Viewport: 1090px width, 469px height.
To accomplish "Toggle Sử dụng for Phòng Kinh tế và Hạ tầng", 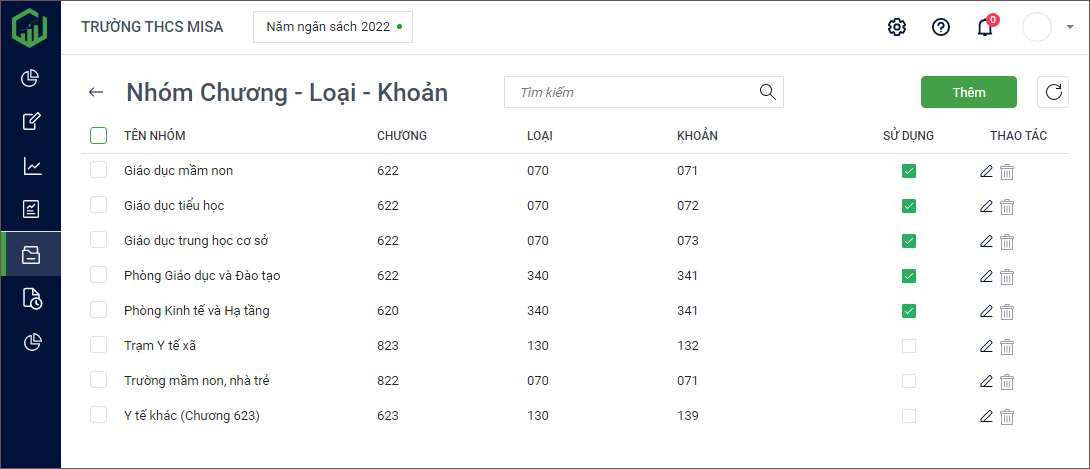I will point(908,311).
